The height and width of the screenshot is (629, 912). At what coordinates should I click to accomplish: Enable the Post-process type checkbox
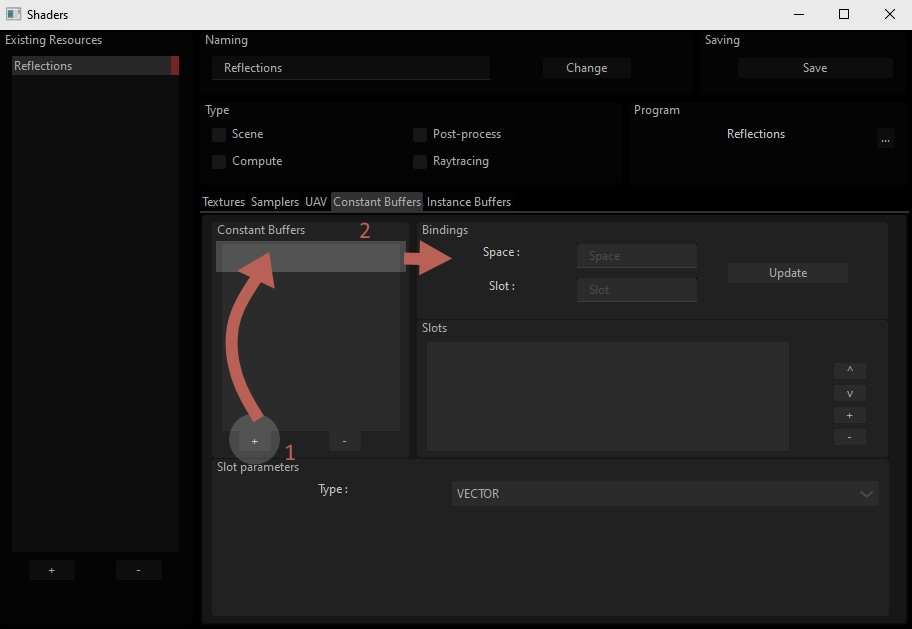(x=420, y=135)
